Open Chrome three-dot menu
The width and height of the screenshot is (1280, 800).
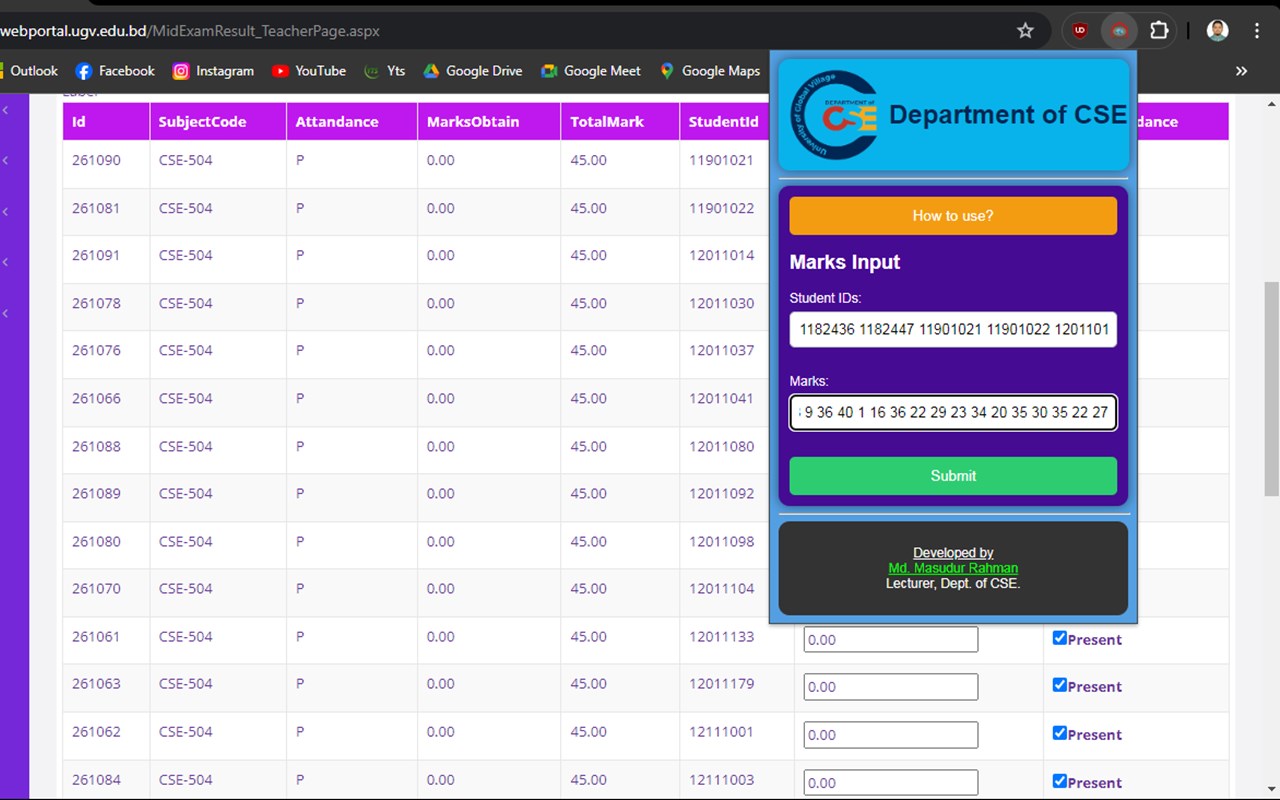1257,31
